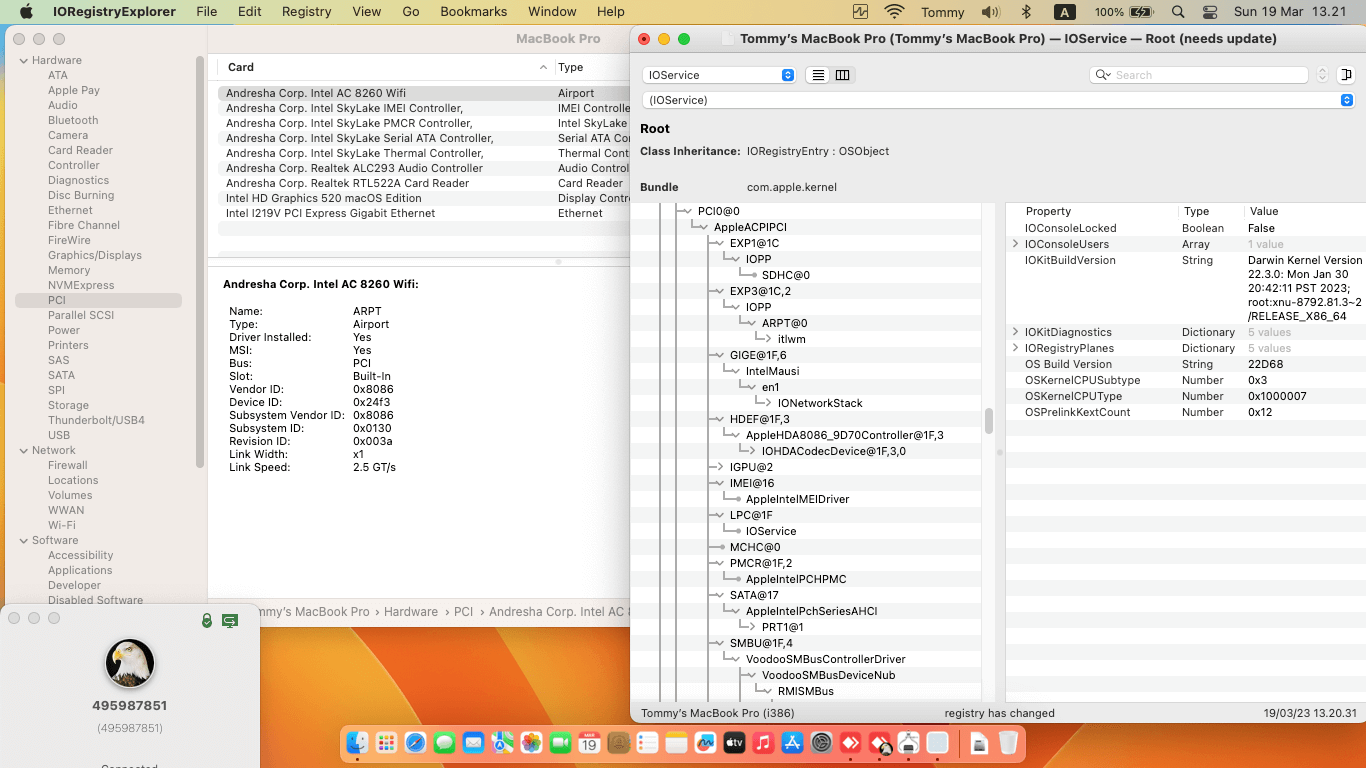
Task: Click the green lock icon in the remote window
Action: (x=207, y=620)
